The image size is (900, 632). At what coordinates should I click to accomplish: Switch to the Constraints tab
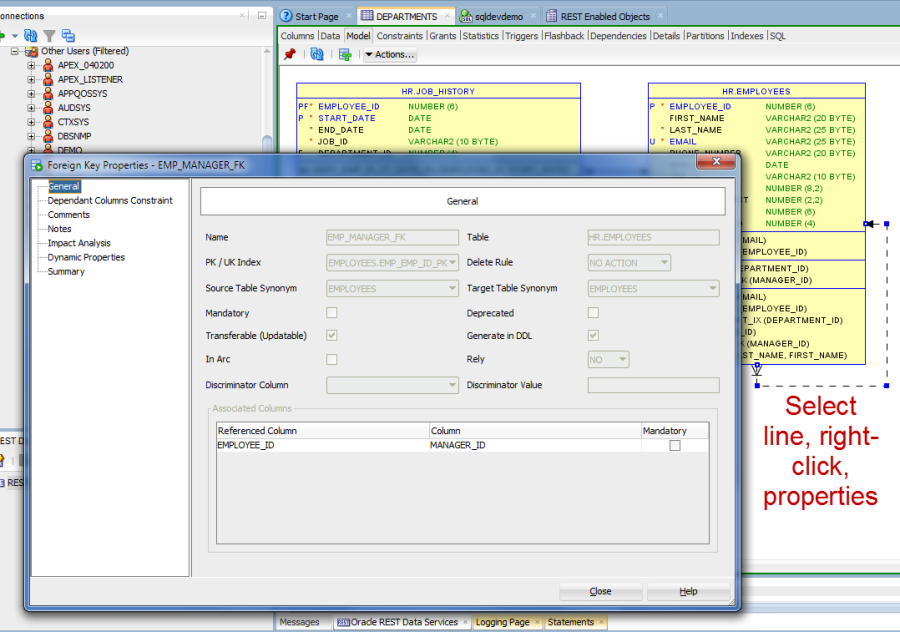click(x=399, y=35)
